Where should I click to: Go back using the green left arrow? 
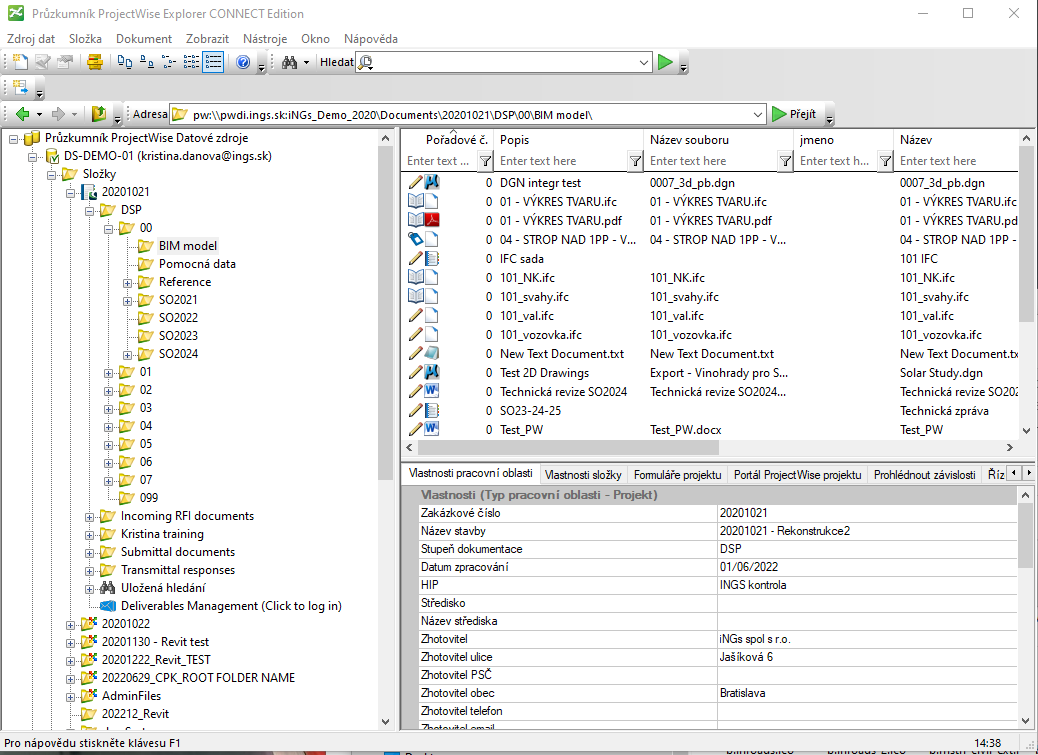(22, 114)
